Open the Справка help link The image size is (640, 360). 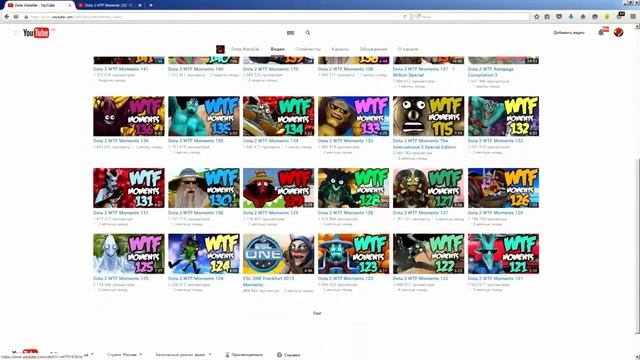point(289,355)
